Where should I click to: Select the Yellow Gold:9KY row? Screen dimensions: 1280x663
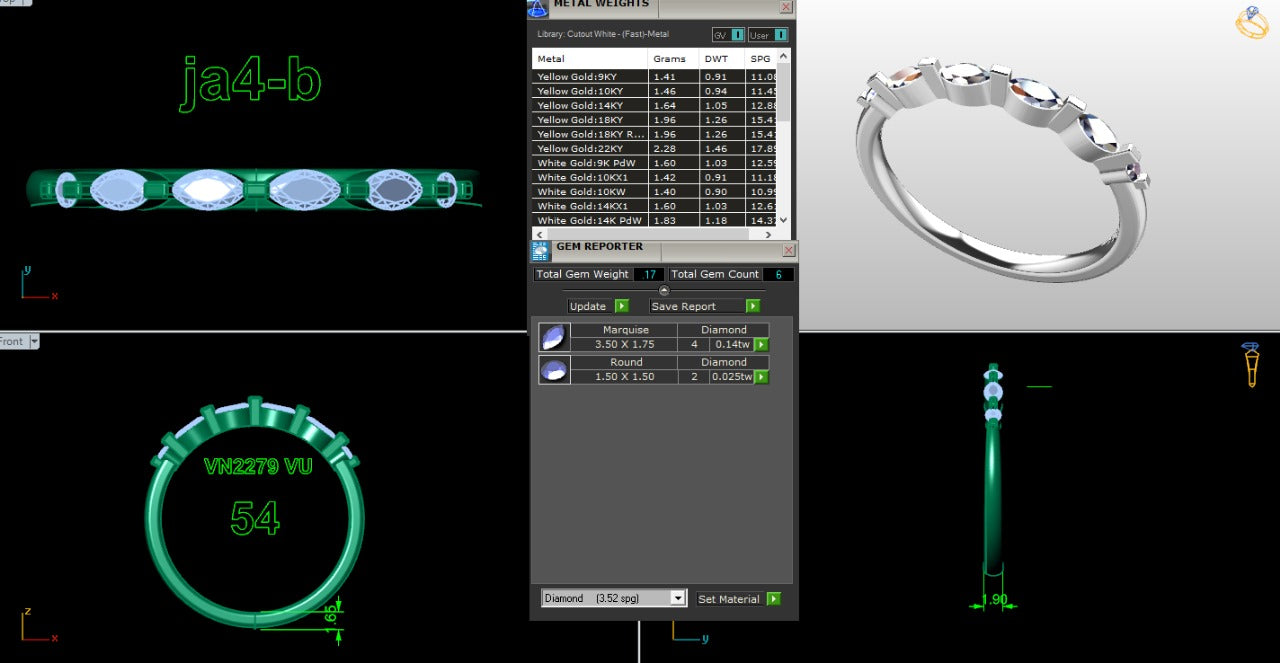[655, 77]
